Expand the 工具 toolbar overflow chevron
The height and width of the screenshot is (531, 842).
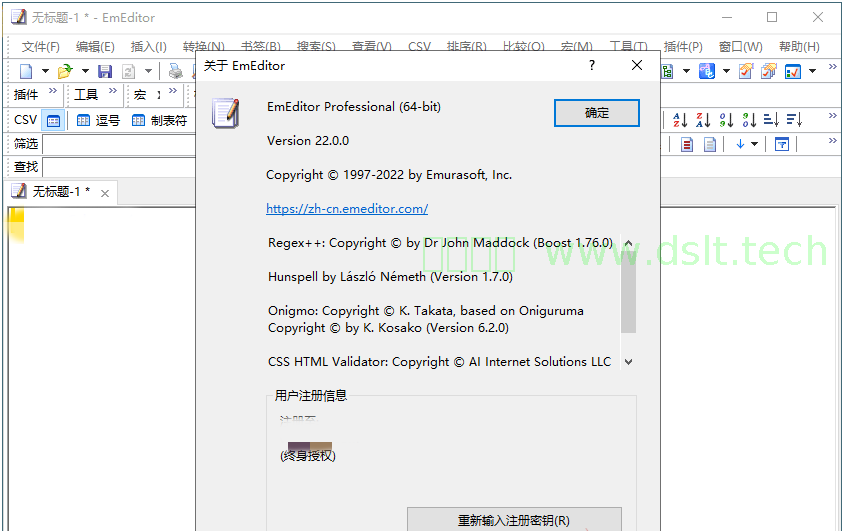click(113, 91)
